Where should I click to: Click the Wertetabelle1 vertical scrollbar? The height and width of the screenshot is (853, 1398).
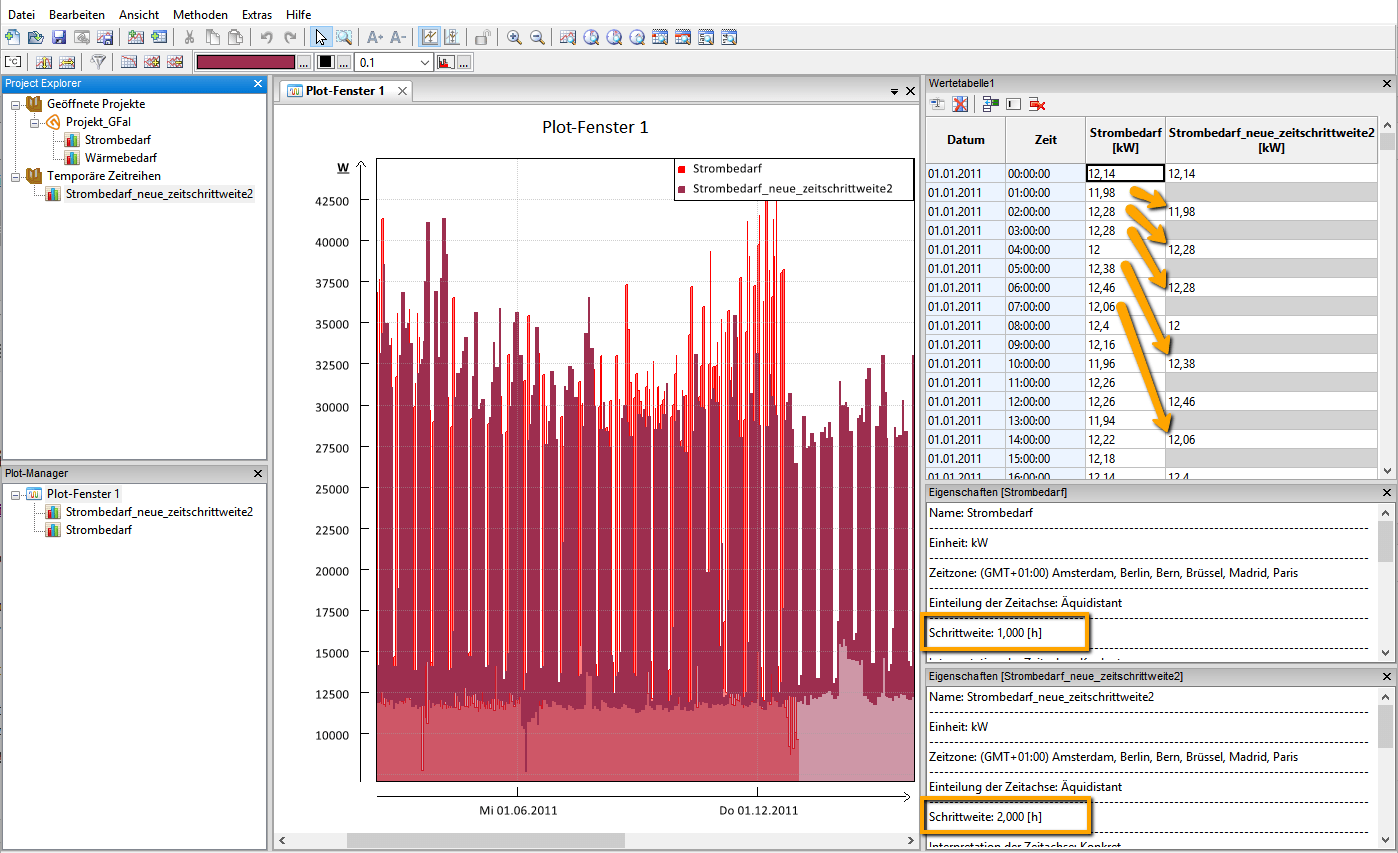click(x=1387, y=297)
